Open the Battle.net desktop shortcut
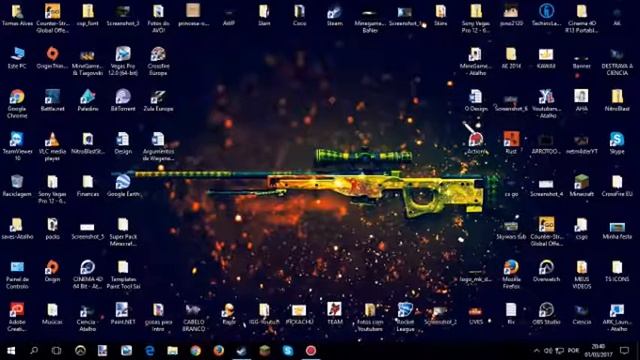640x360 pixels. [53, 100]
